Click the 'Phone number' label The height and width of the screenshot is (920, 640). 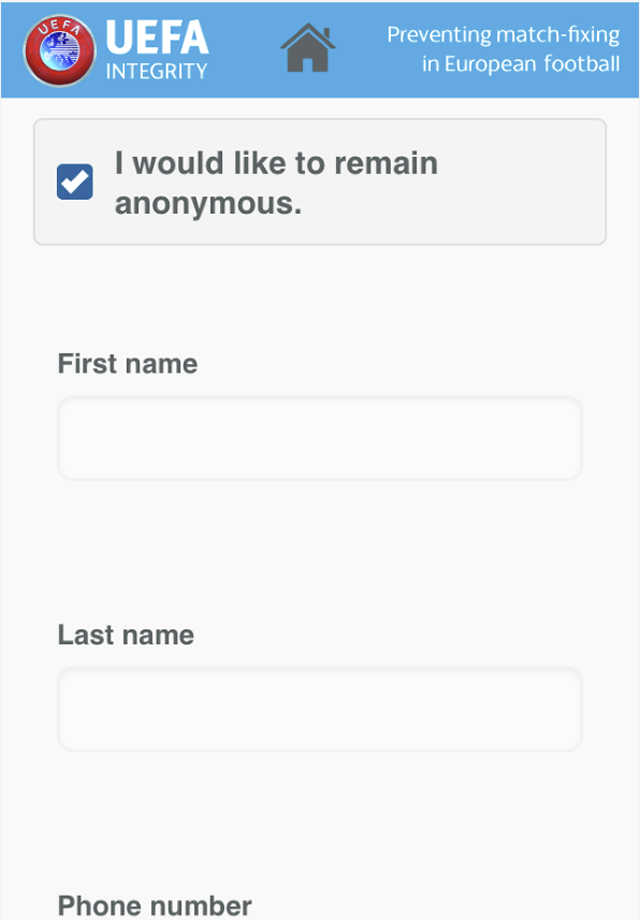pos(155,905)
